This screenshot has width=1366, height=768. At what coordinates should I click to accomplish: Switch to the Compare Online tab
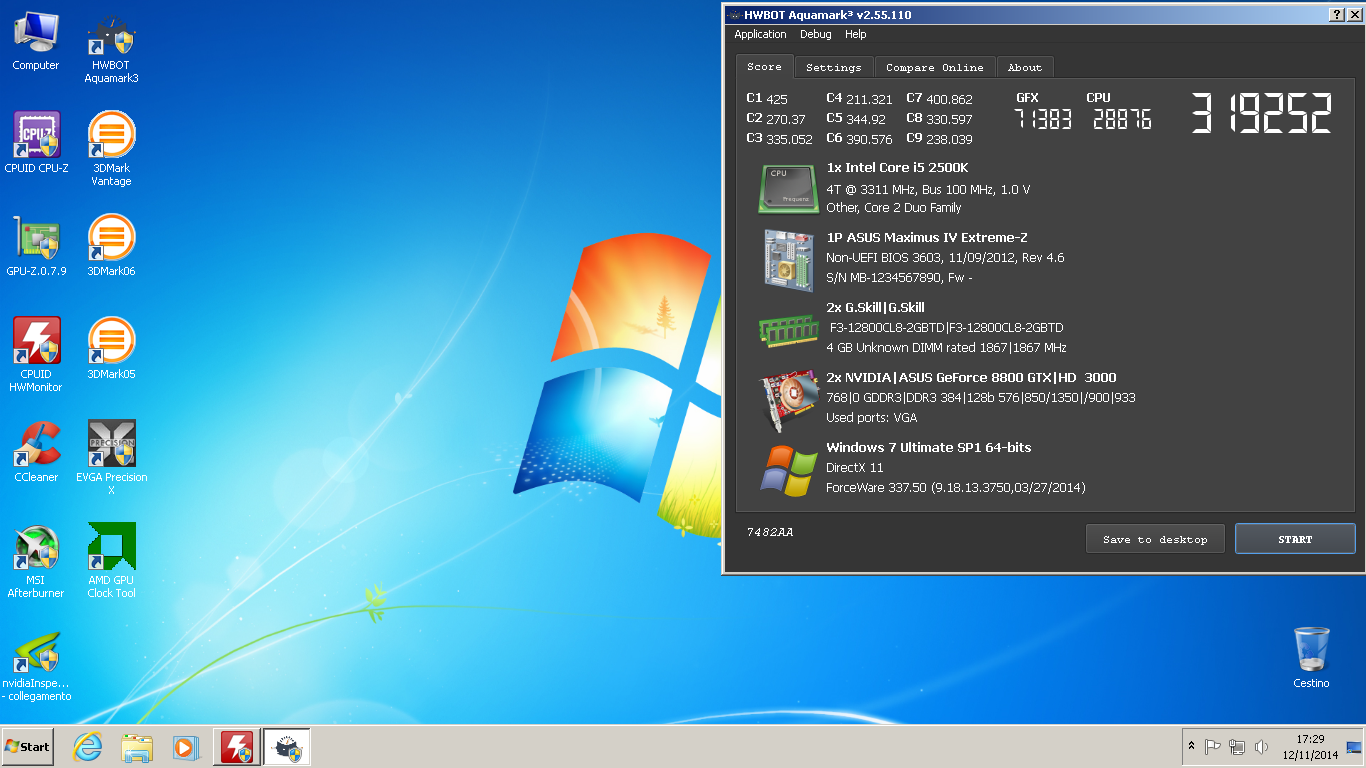point(935,67)
